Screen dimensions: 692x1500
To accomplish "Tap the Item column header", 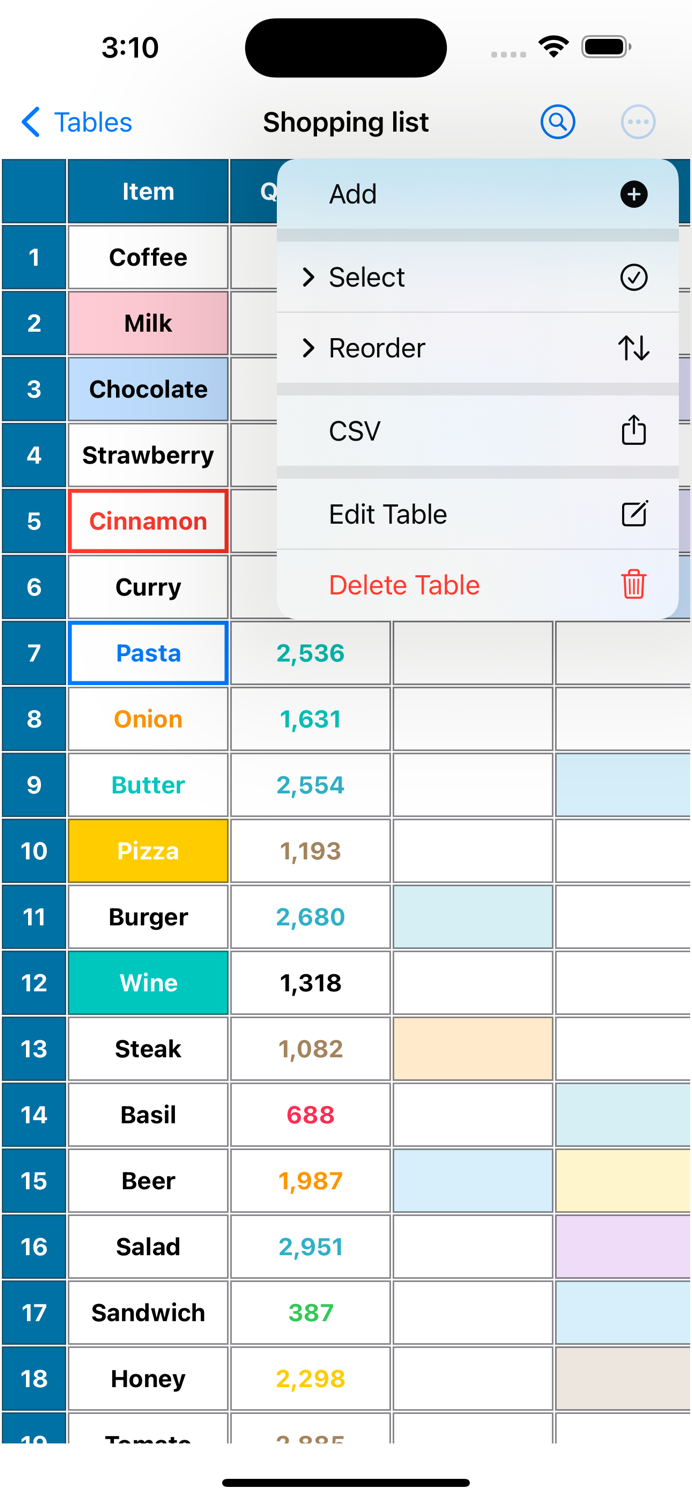I will (147, 191).
